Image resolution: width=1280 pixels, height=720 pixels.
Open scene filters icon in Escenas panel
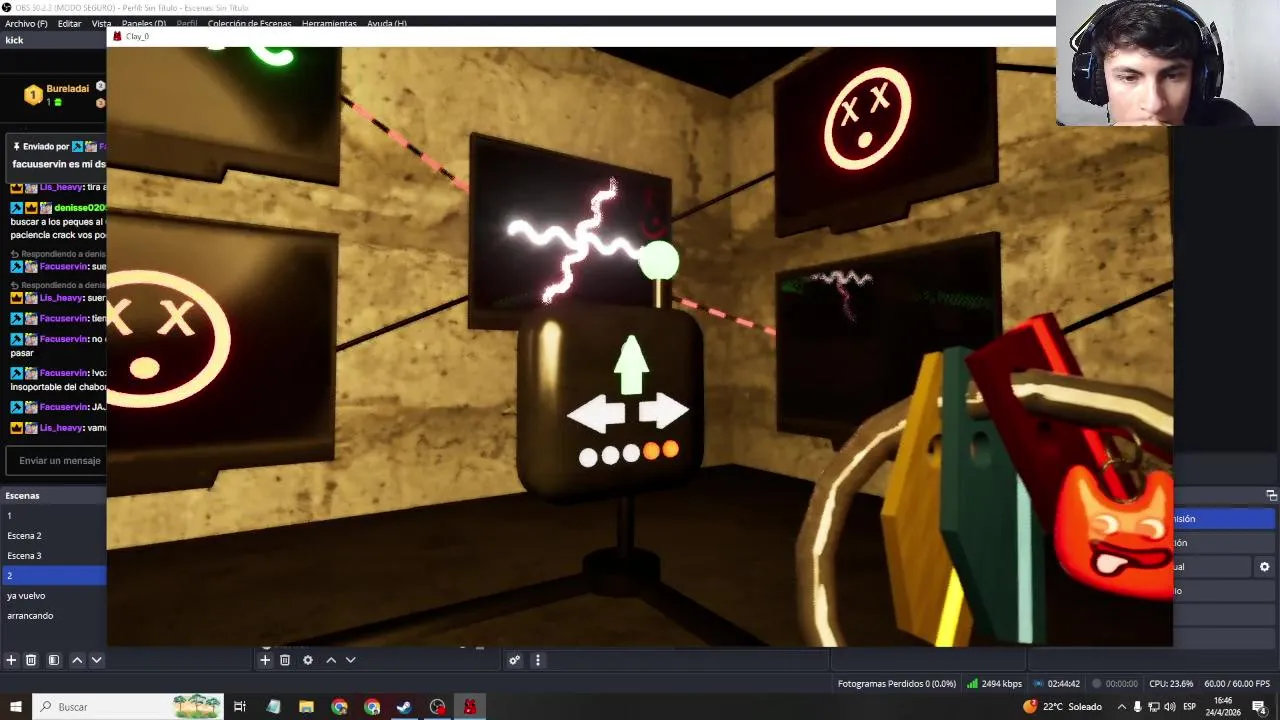pyautogui.click(x=54, y=660)
